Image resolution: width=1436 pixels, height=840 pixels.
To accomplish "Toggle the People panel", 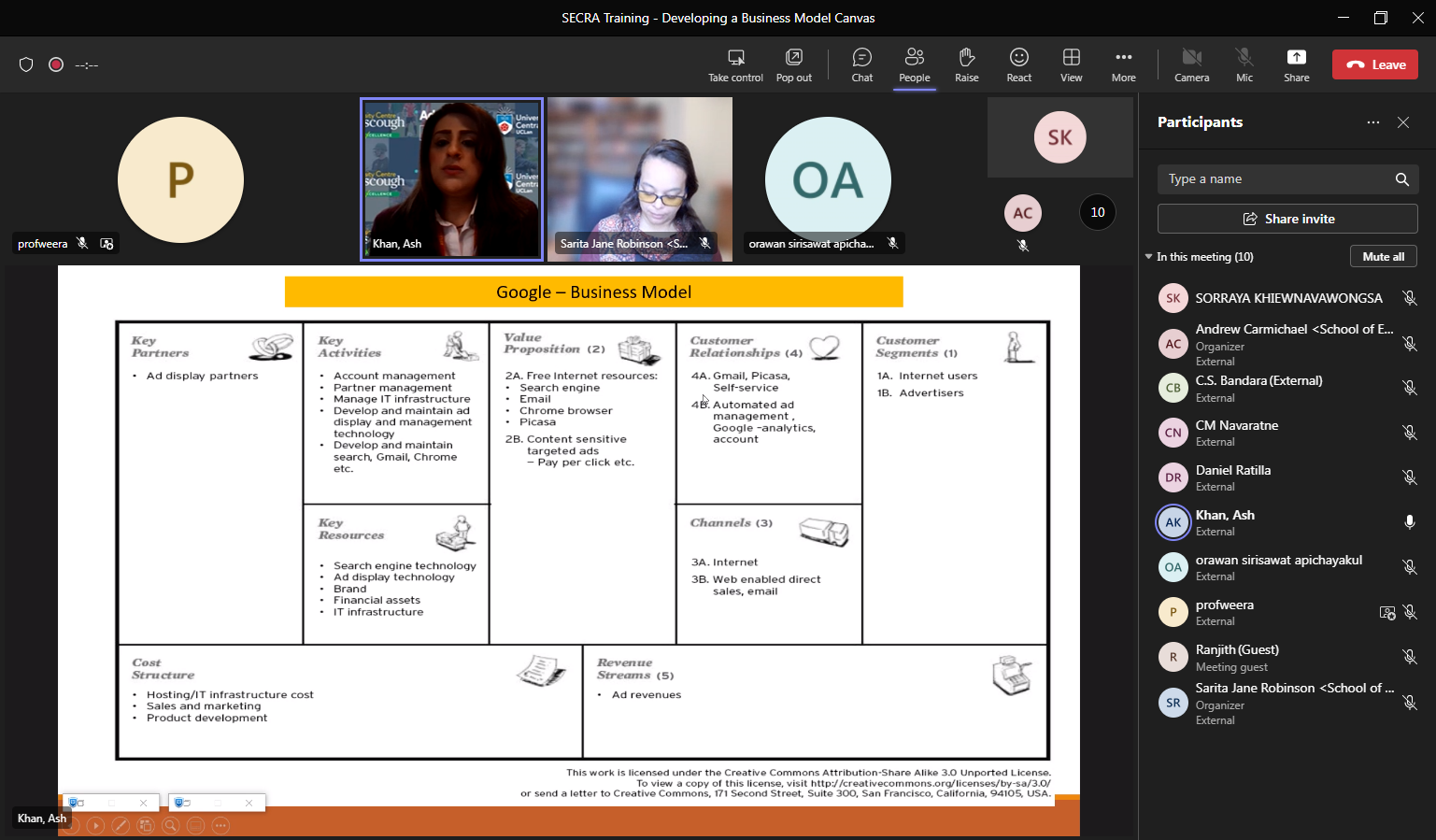I will tap(915, 64).
